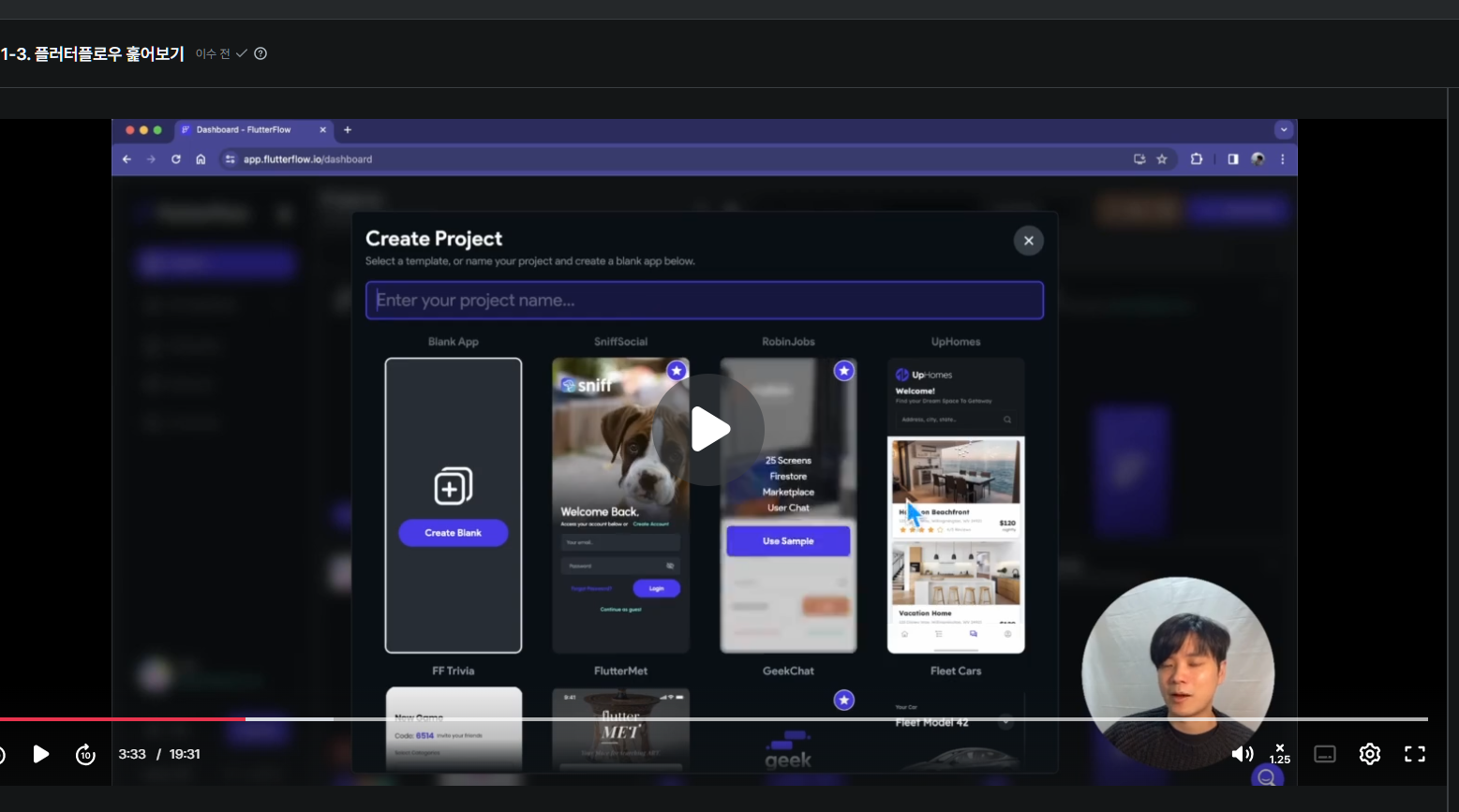Open the video player settings gear
Viewport: 1459px width, 812px height.
click(x=1370, y=754)
